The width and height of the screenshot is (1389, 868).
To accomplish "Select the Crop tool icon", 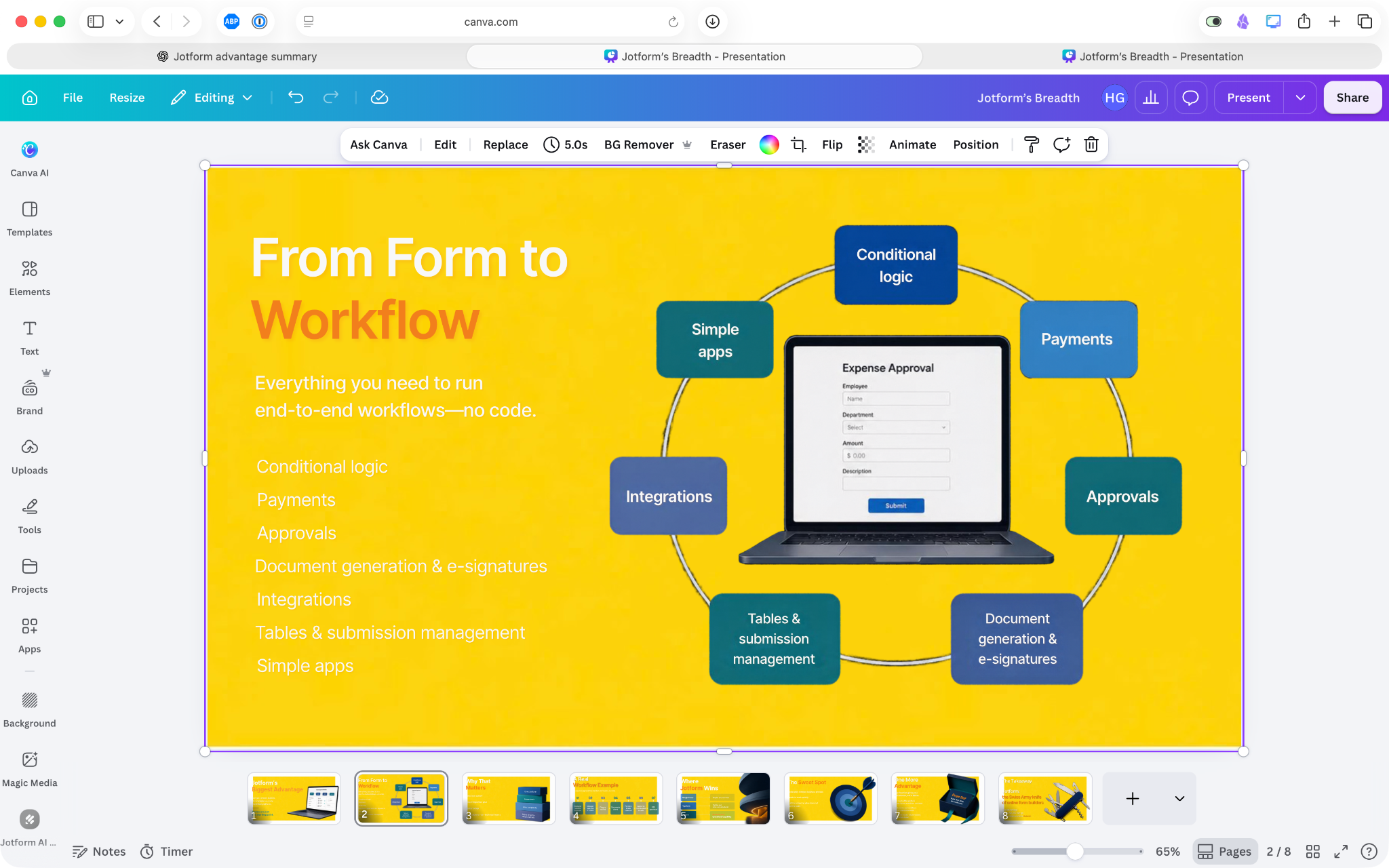I will [x=799, y=144].
